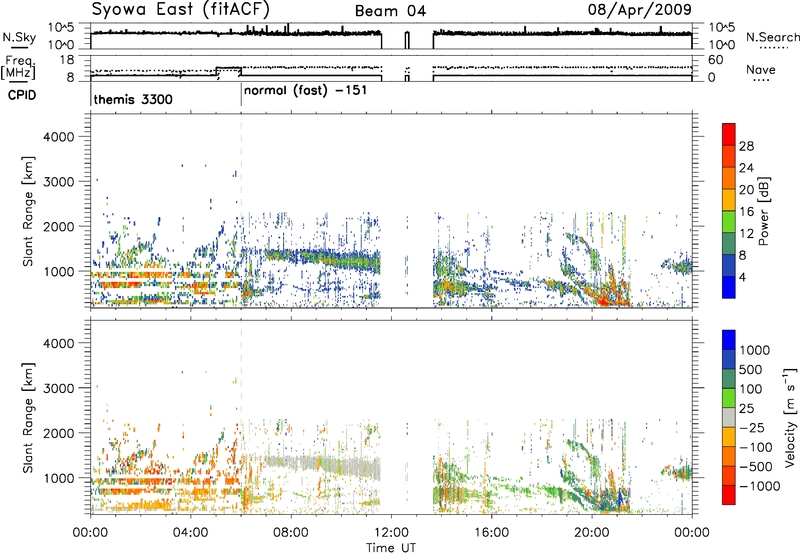Click the 'themis 3300' CPID text

pos(133,99)
